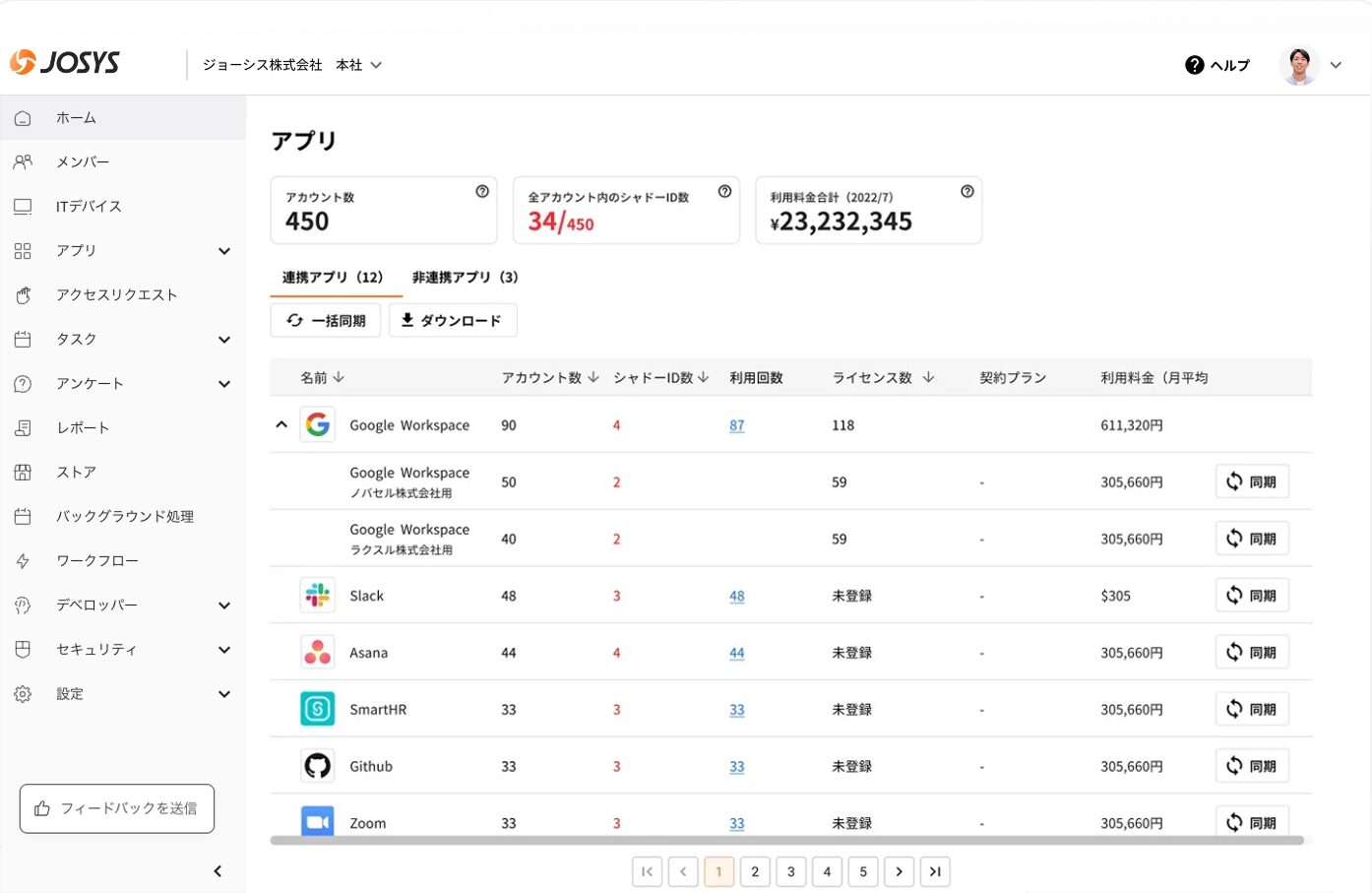Click the user profile avatar

pyautogui.click(x=1299, y=65)
